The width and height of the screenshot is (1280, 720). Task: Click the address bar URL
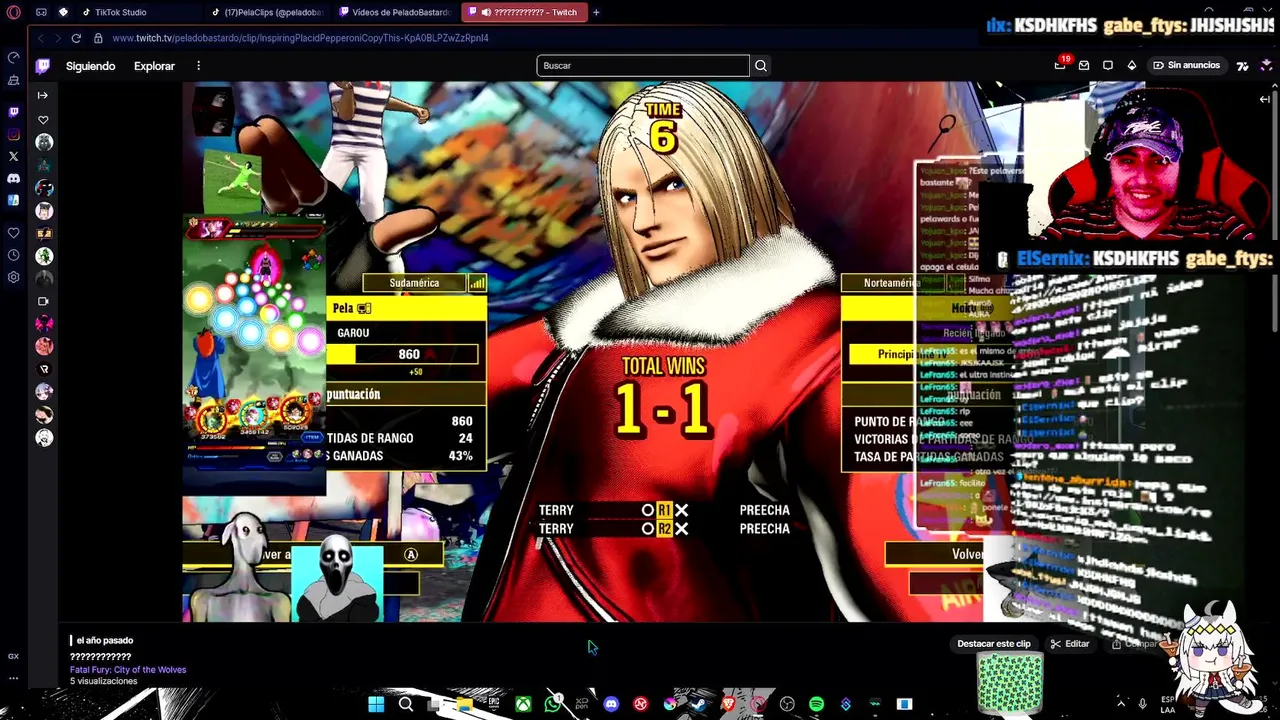pyautogui.click(x=300, y=38)
